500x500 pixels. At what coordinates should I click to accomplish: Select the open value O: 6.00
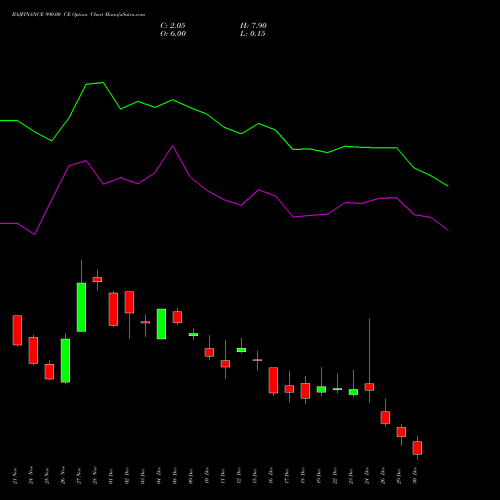(x=173, y=34)
